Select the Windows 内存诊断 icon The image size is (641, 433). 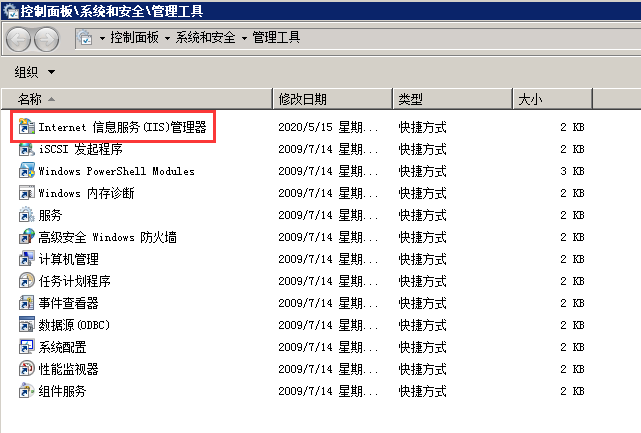pyautogui.click(x=27, y=193)
